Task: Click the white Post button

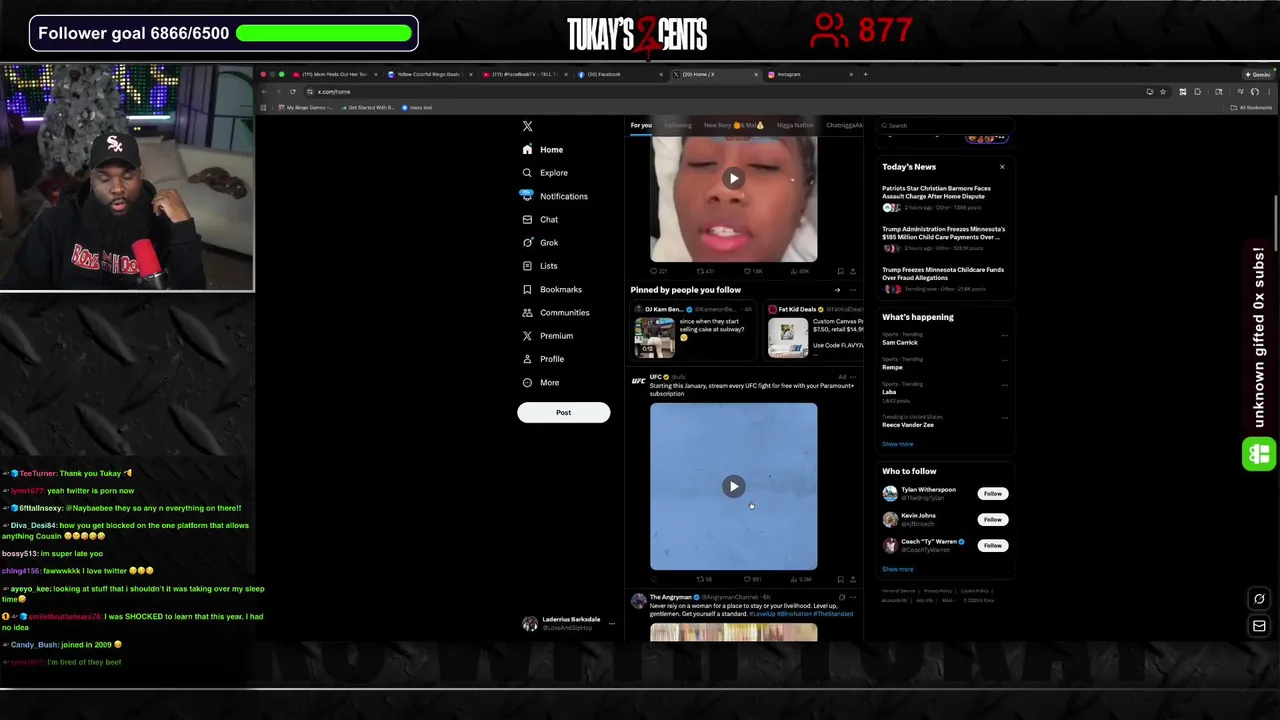Action: click(x=563, y=412)
